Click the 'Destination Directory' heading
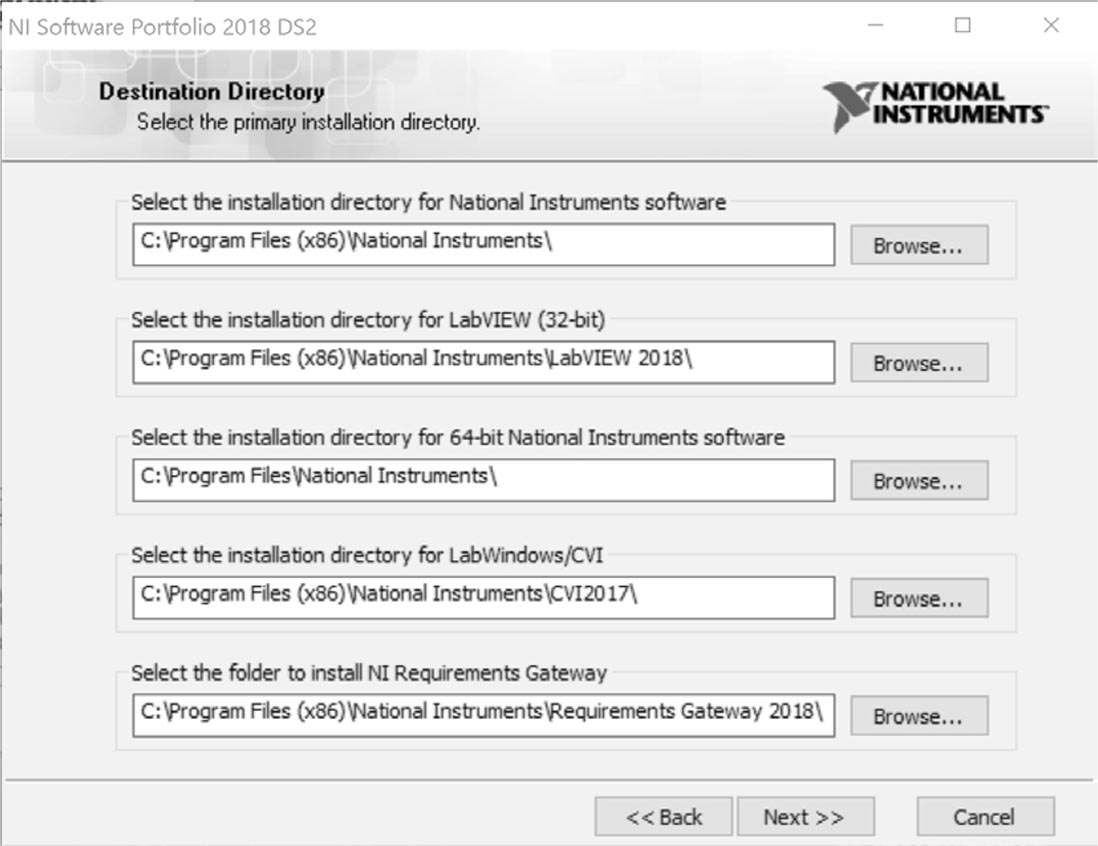 (211, 92)
